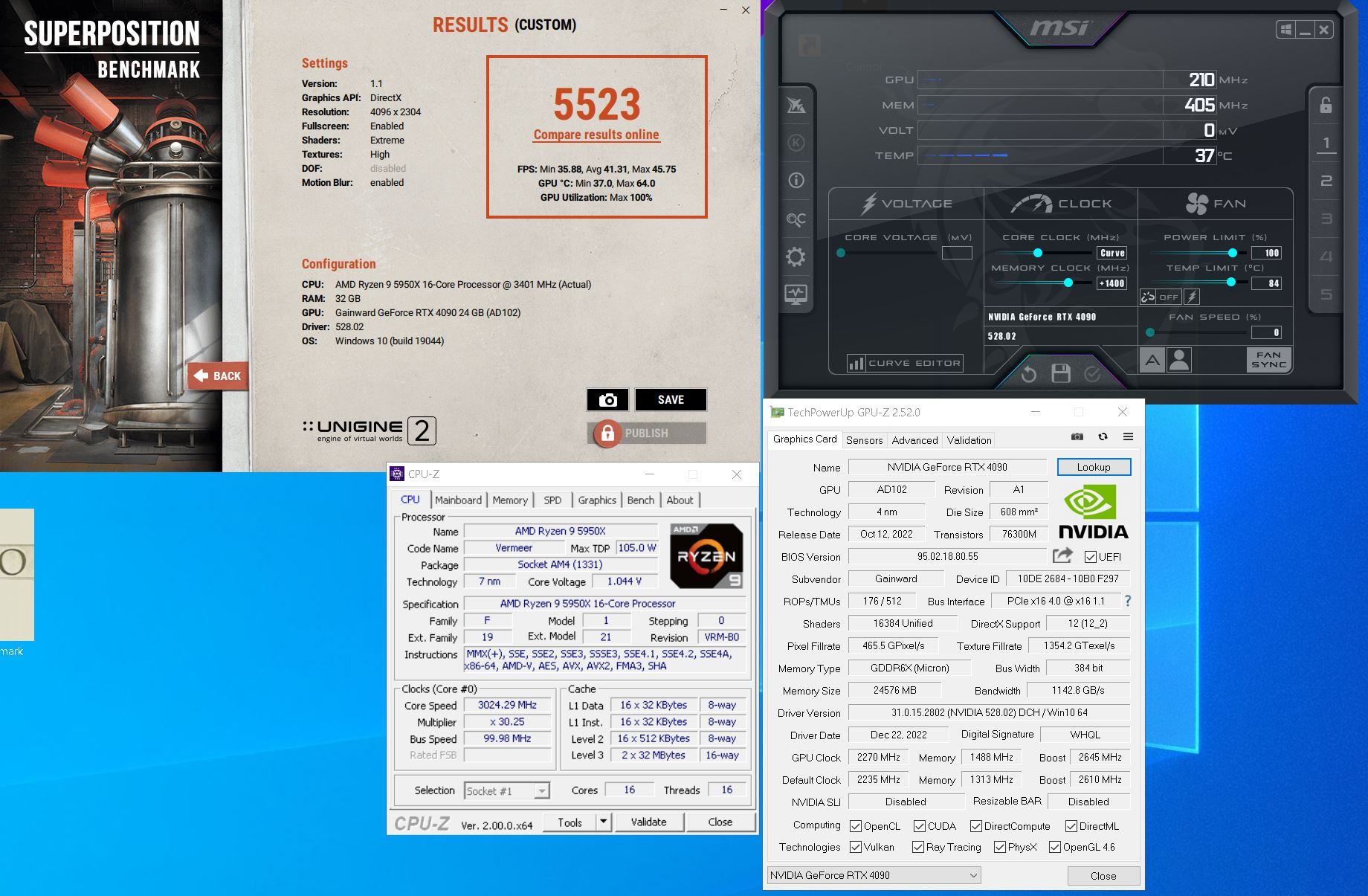Select Afterburner profile slot 5
The height and width of the screenshot is (896, 1368).
click(1326, 294)
